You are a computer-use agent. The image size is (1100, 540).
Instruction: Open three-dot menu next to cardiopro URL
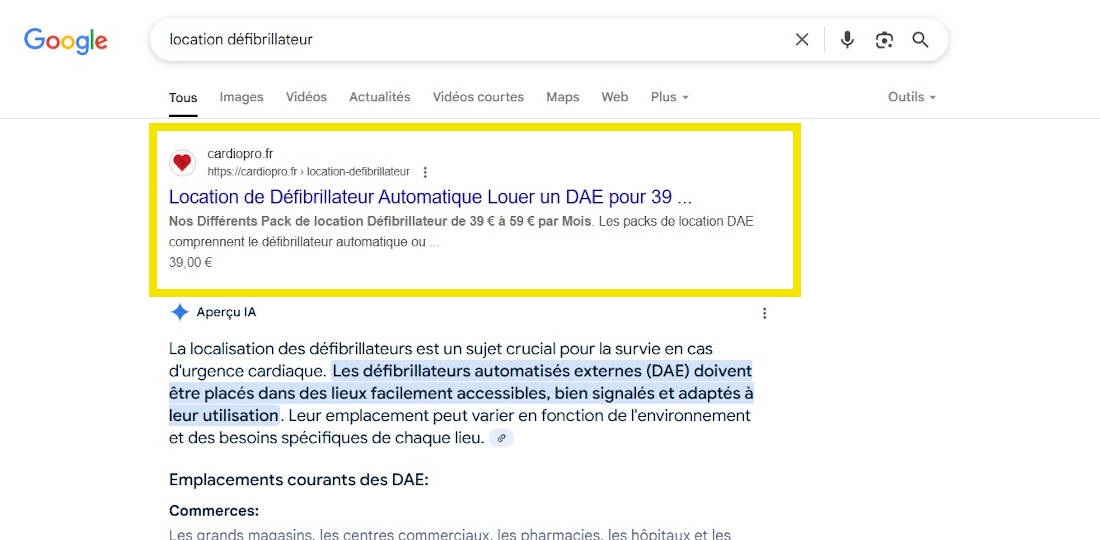click(x=424, y=172)
